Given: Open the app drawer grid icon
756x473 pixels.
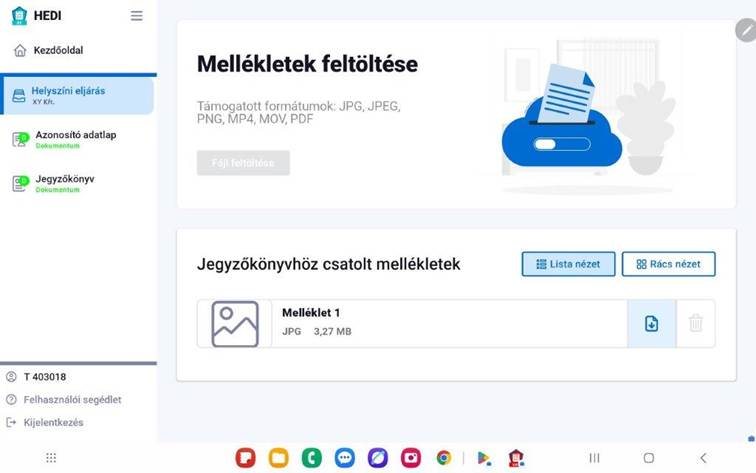Looking at the screenshot, I should [x=51, y=458].
